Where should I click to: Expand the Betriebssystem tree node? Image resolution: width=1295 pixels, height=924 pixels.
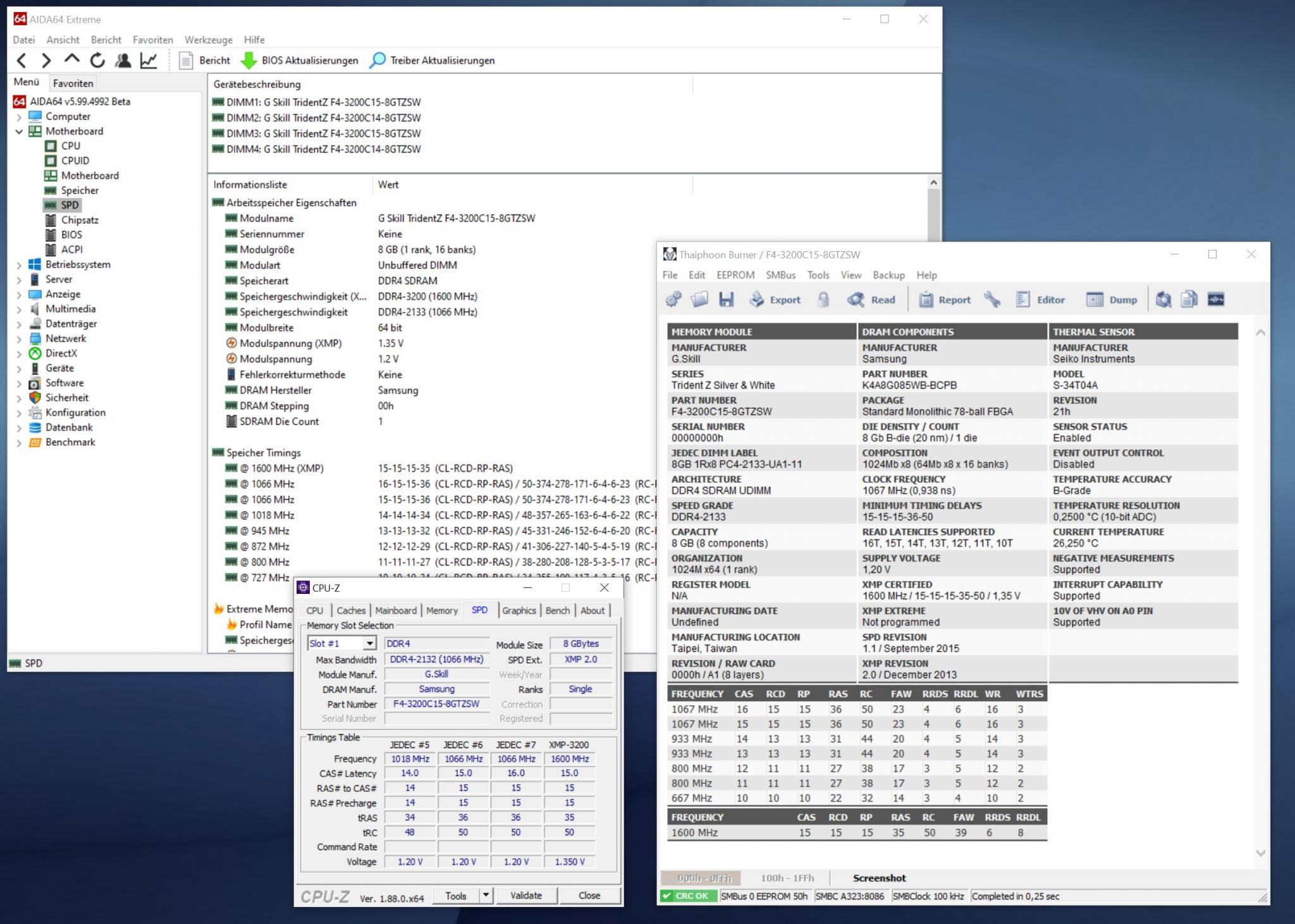coord(19,265)
